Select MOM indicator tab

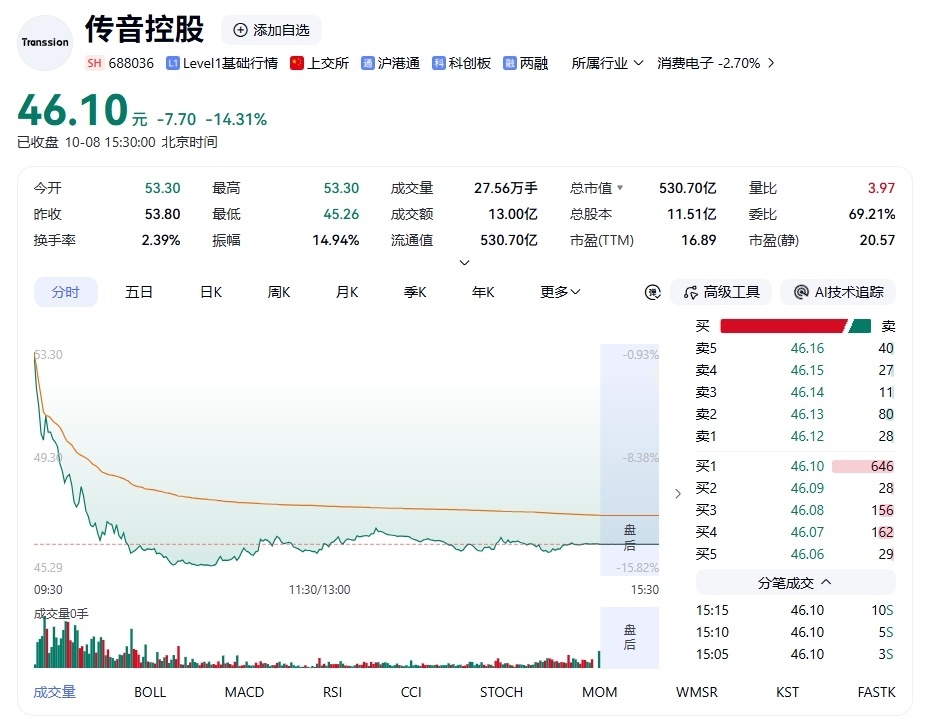pos(599,692)
